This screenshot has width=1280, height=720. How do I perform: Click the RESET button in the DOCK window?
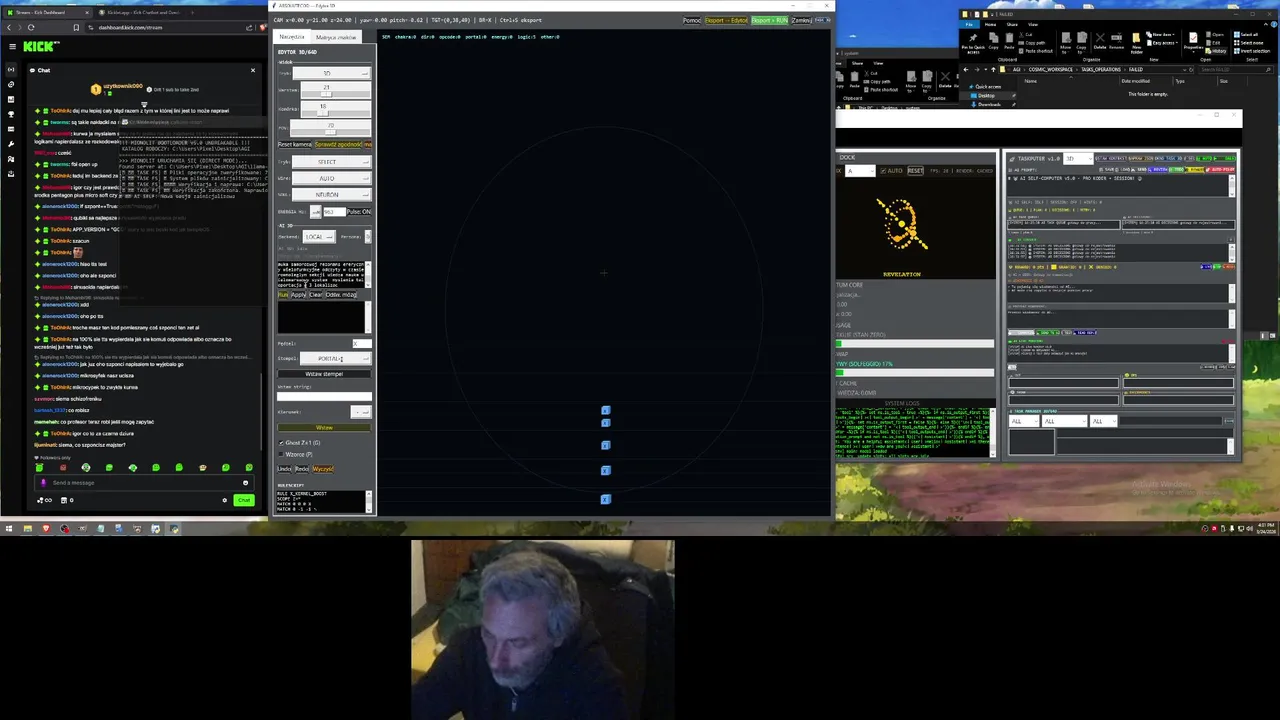(915, 171)
